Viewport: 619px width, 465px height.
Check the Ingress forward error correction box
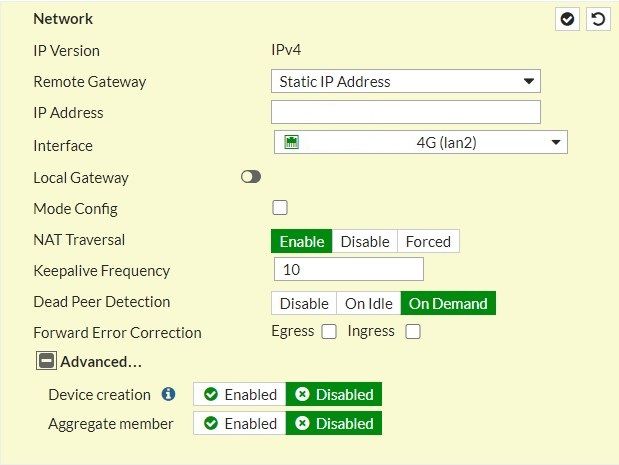[412, 332]
